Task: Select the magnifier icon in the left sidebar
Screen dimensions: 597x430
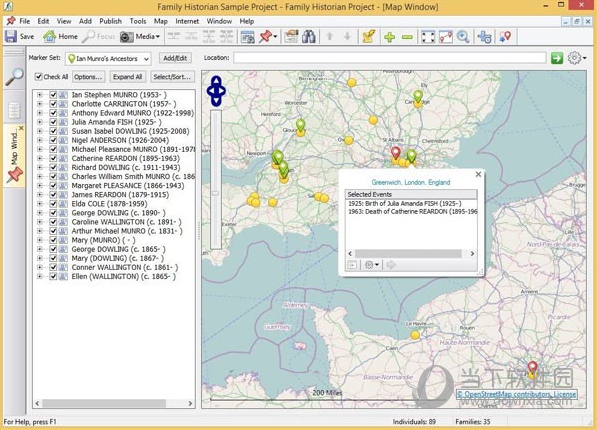Action: [14, 77]
